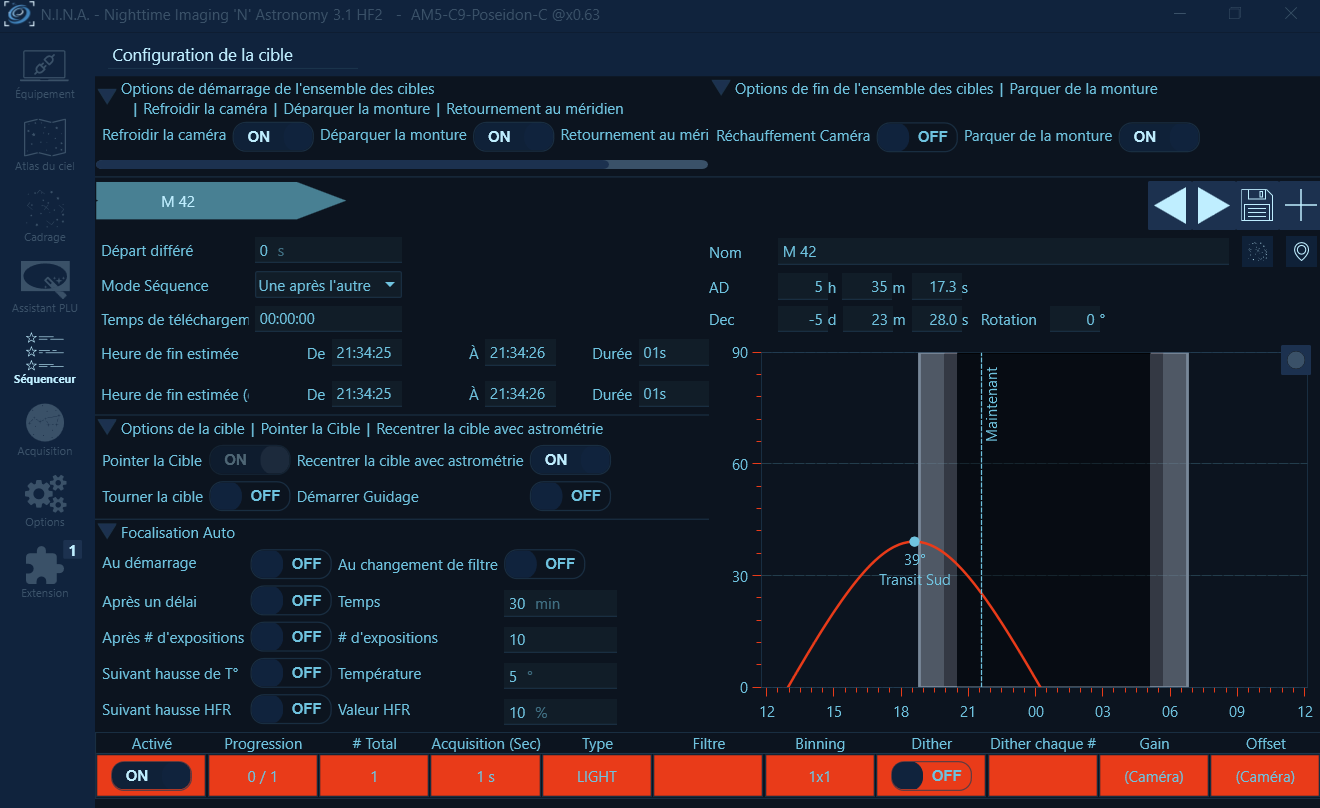Click the Température value field
Screen dimensions: 1320x808
click(560, 676)
